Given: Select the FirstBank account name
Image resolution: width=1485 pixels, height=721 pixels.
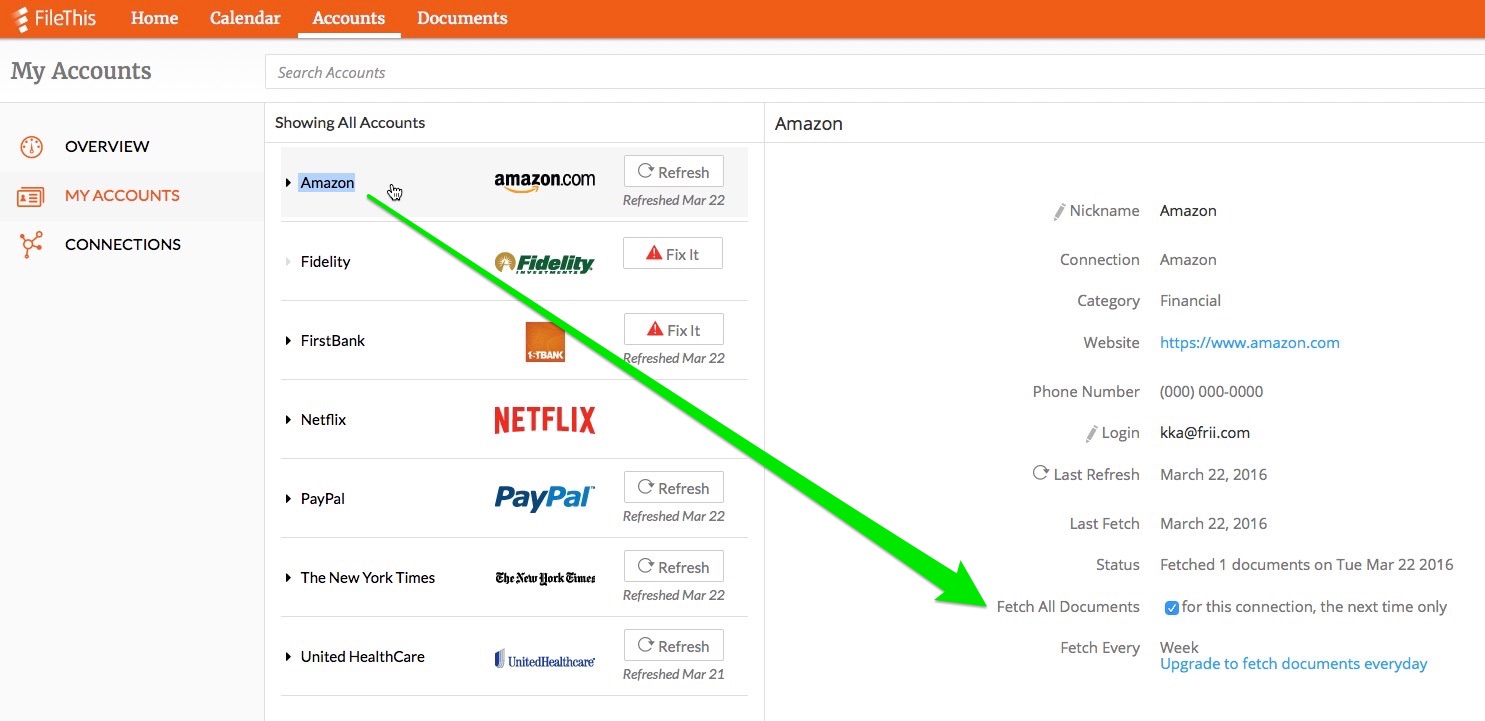Looking at the screenshot, I should click(x=332, y=341).
